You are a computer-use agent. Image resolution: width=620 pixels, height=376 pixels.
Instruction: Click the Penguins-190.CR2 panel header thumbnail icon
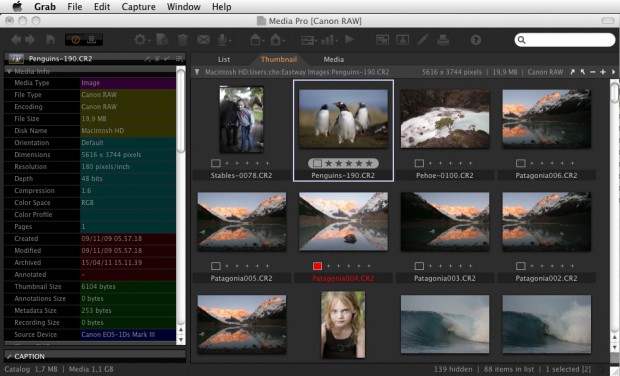tap(16, 59)
